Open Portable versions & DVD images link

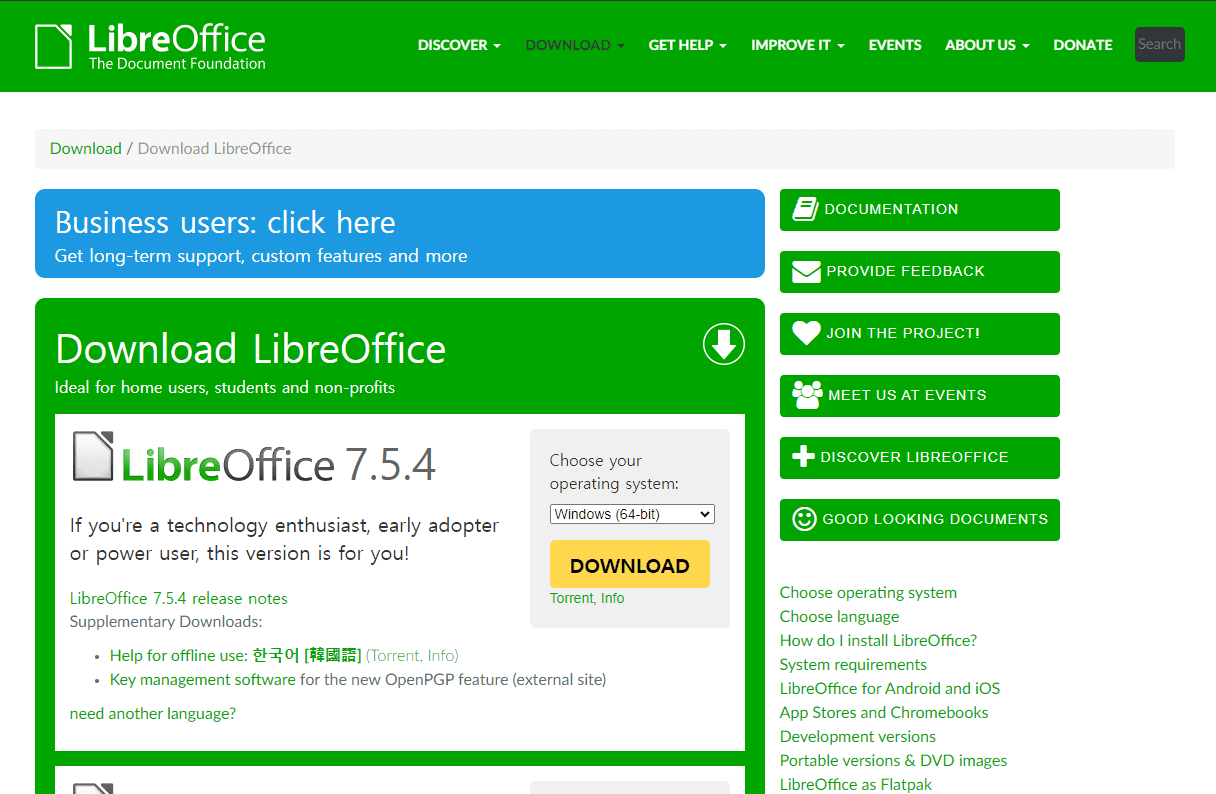pyautogui.click(x=893, y=760)
